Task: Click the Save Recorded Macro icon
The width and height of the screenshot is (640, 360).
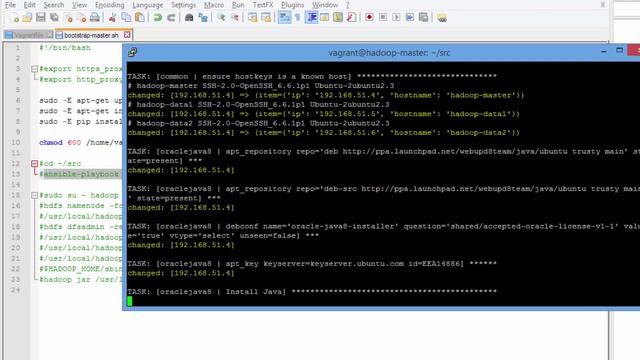Action: (x=424, y=18)
